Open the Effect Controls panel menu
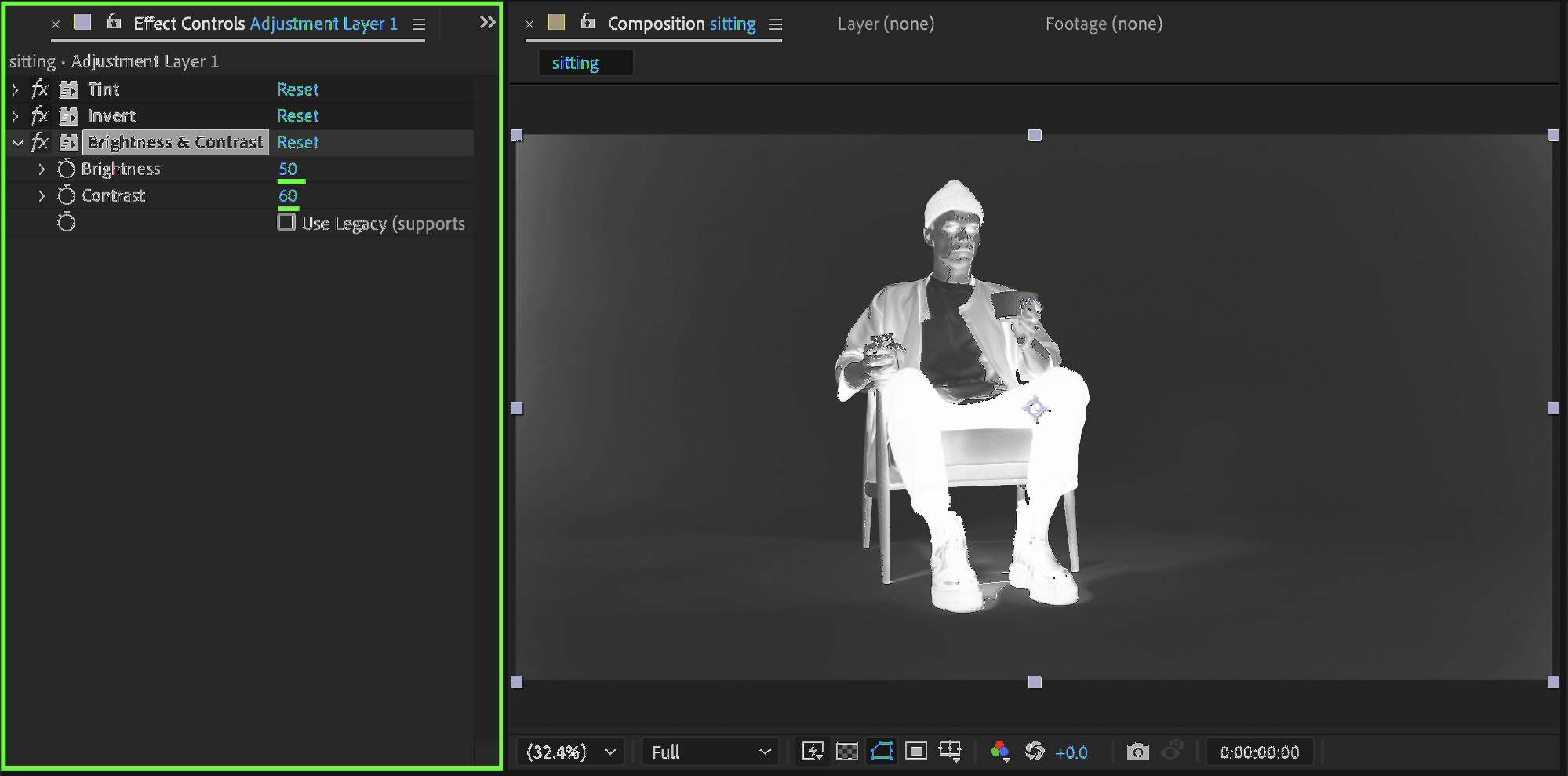 click(x=419, y=24)
